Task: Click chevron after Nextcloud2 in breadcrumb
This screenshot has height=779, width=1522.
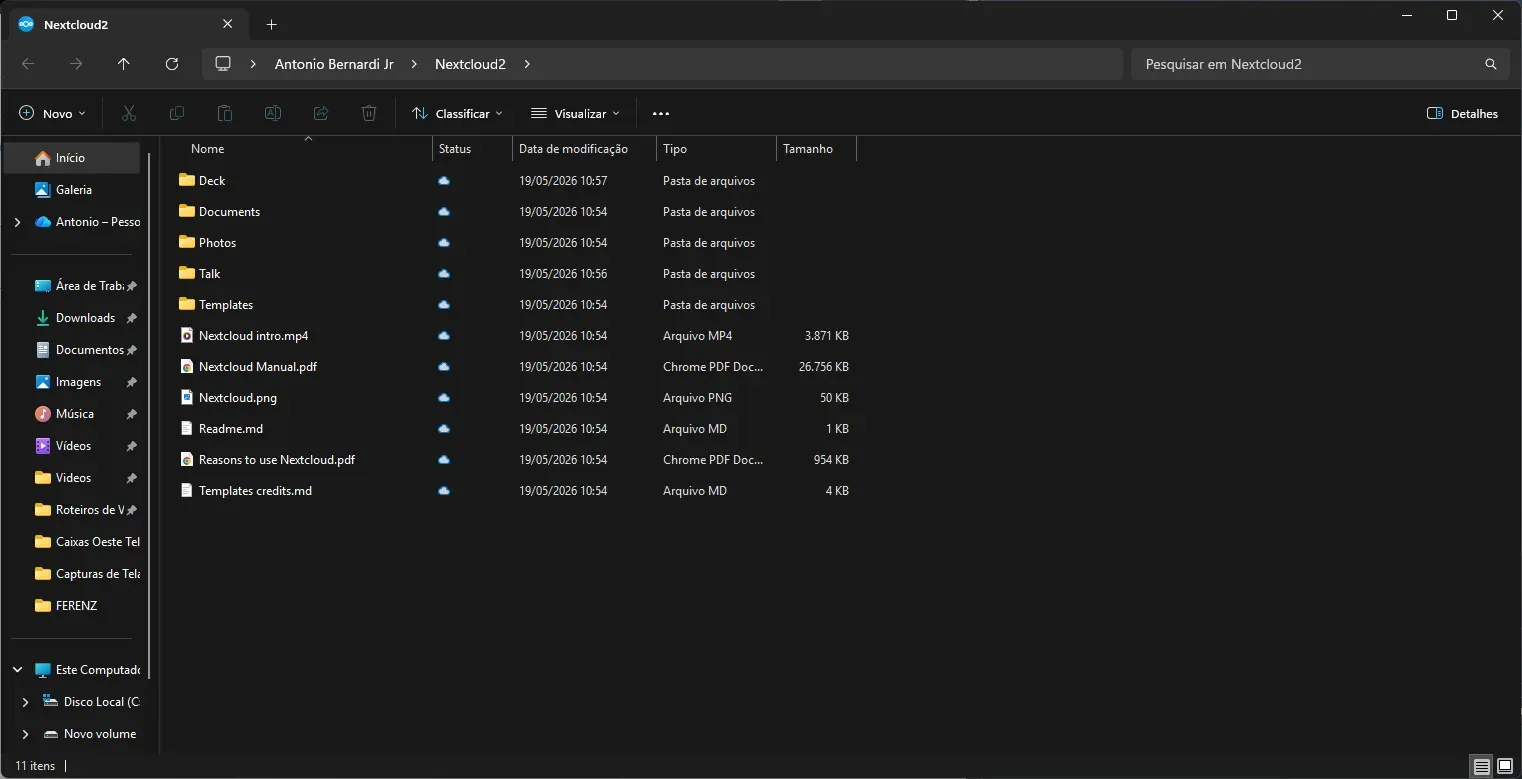Action: 527,64
